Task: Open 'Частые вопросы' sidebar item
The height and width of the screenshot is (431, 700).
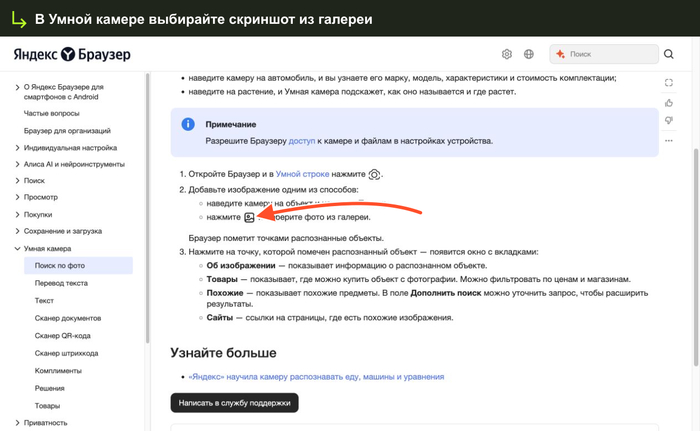Action: (51, 113)
